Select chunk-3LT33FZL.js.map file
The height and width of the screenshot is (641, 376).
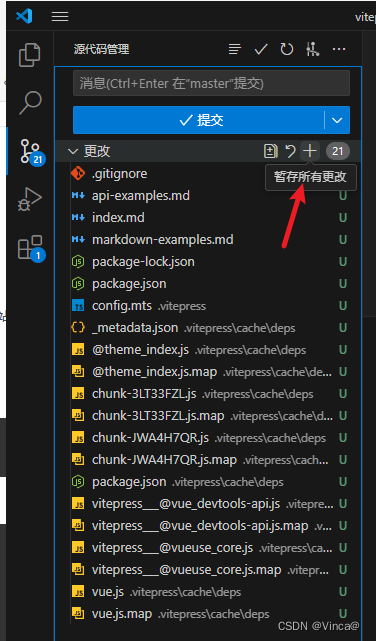208,416
